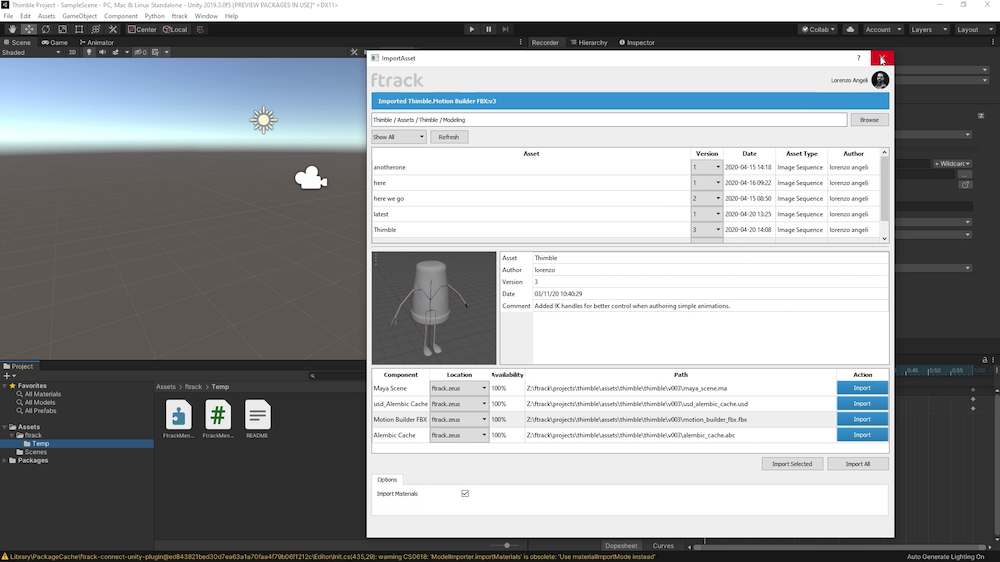Toggle scene effects icon
The image size is (1000, 562).
click(x=115, y=52)
